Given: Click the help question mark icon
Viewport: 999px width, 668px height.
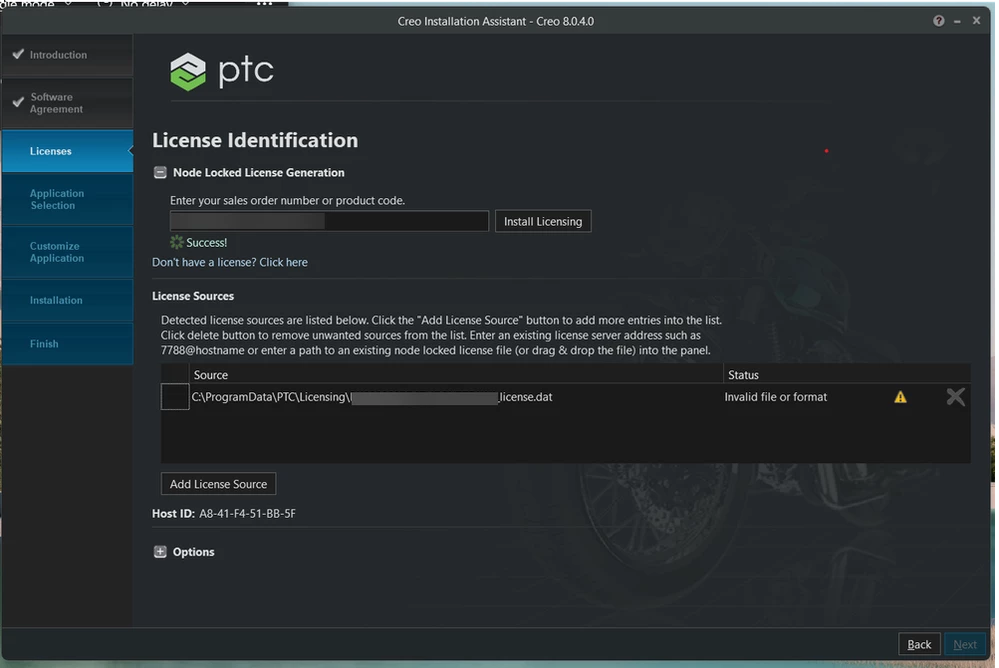Looking at the screenshot, I should tap(938, 21).
